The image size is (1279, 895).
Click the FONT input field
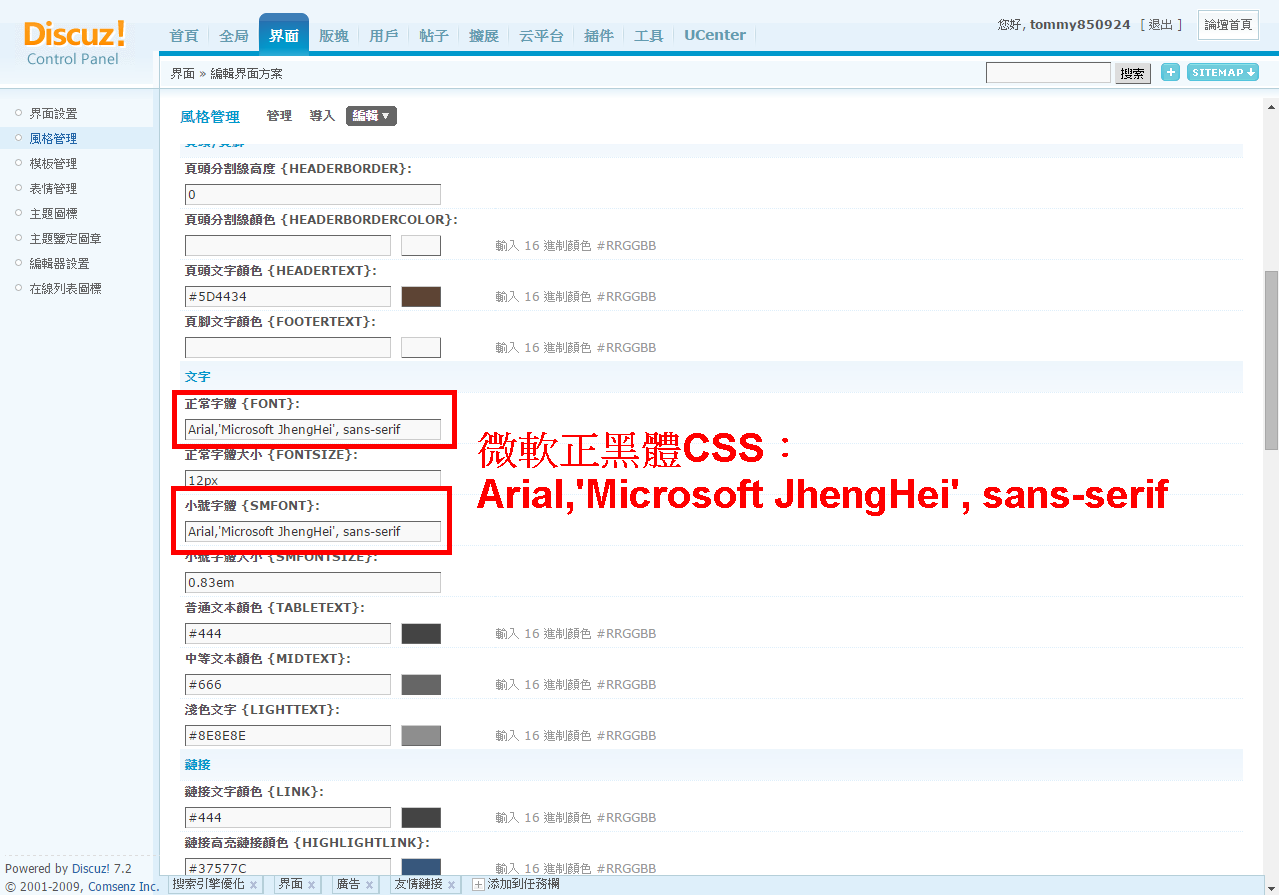[x=313, y=429]
